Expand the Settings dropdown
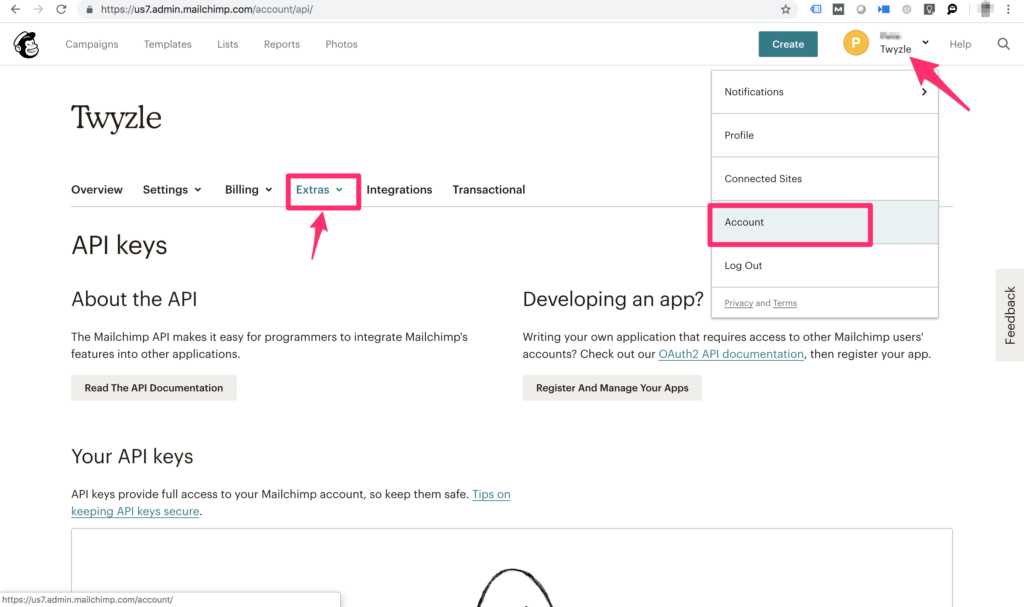 coord(172,190)
